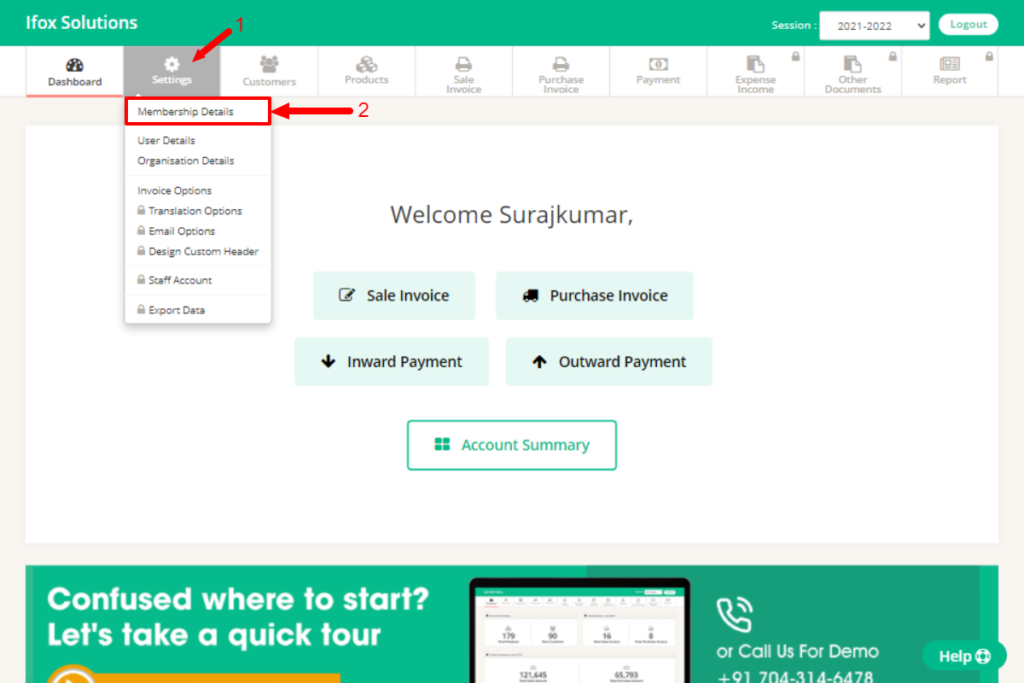Click the Logout button
The image size is (1024, 683).
[967, 23]
